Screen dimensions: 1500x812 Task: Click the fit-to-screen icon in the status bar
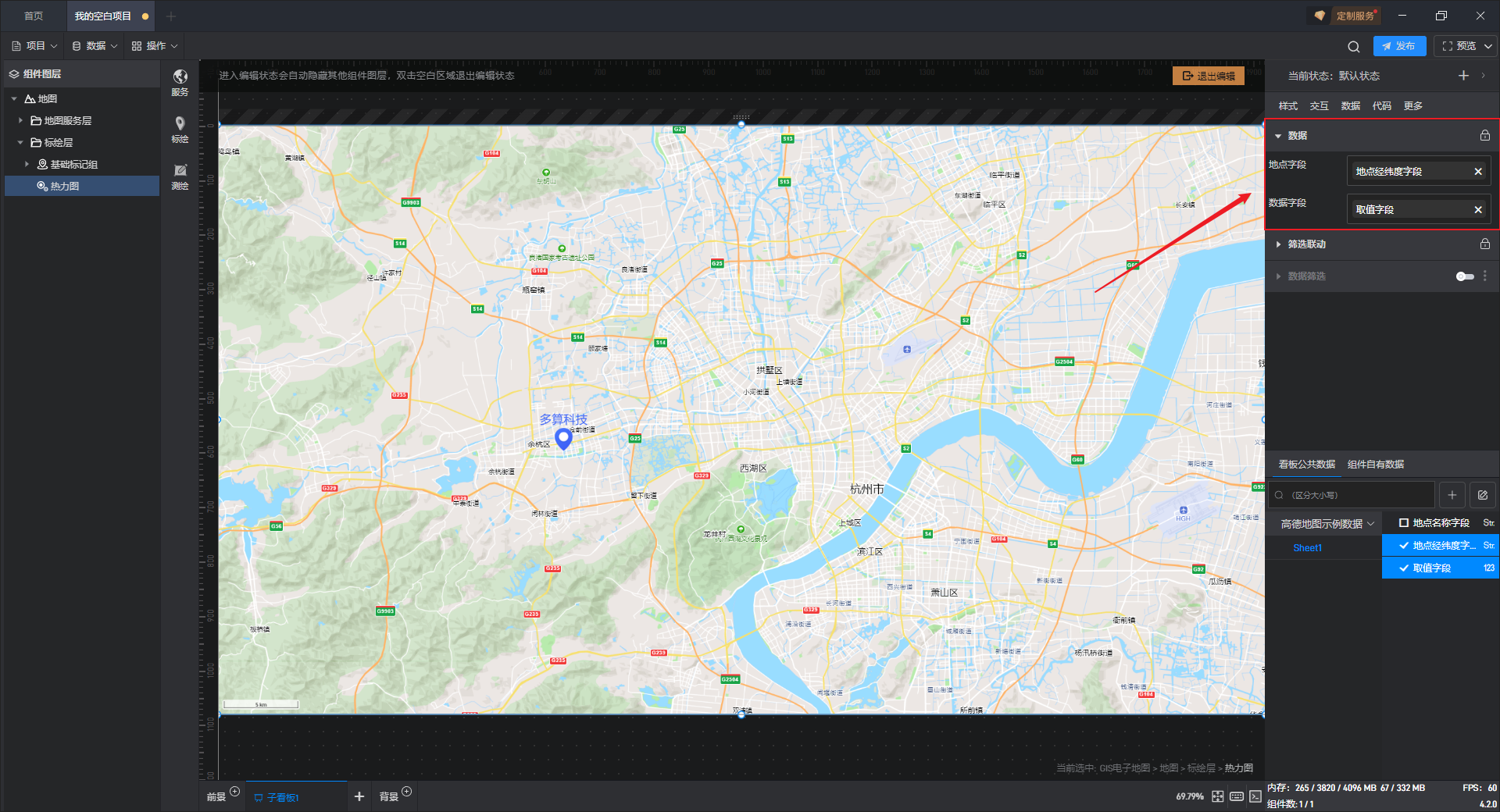tap(1218, 796)
